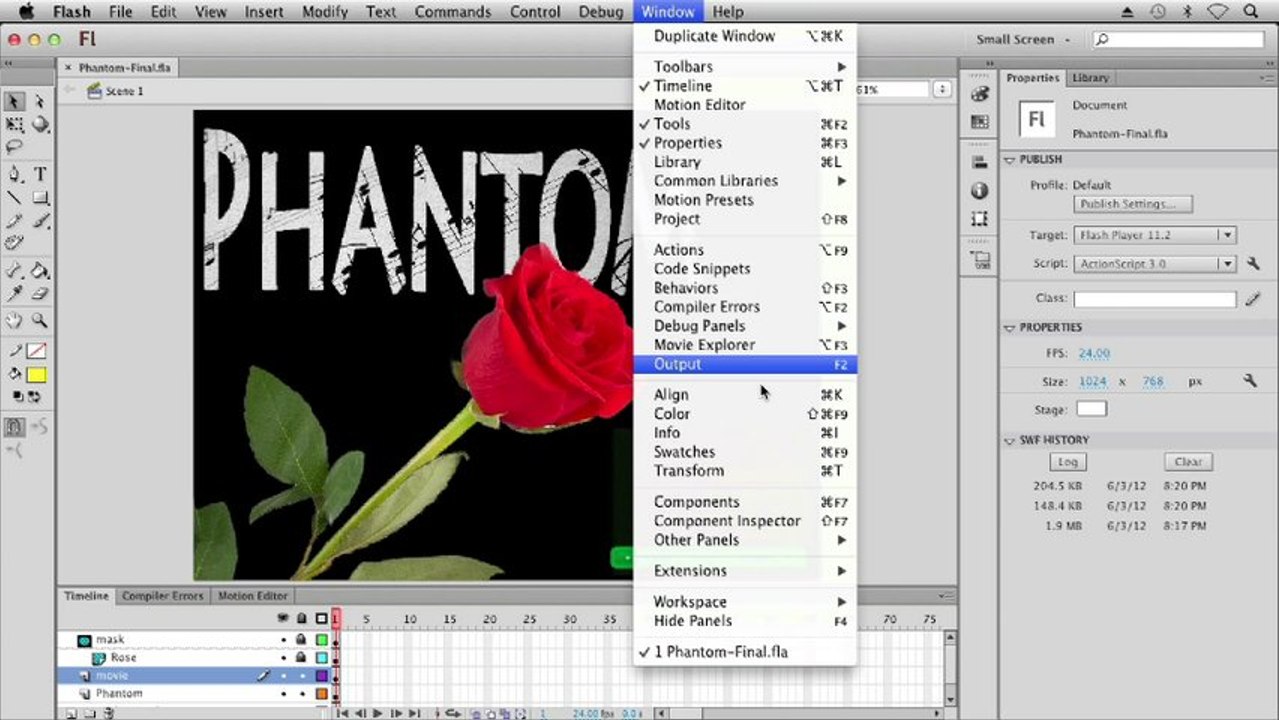
Task: Select the Subselection tool
Action: pyautogui.click(x=40, y=101)
